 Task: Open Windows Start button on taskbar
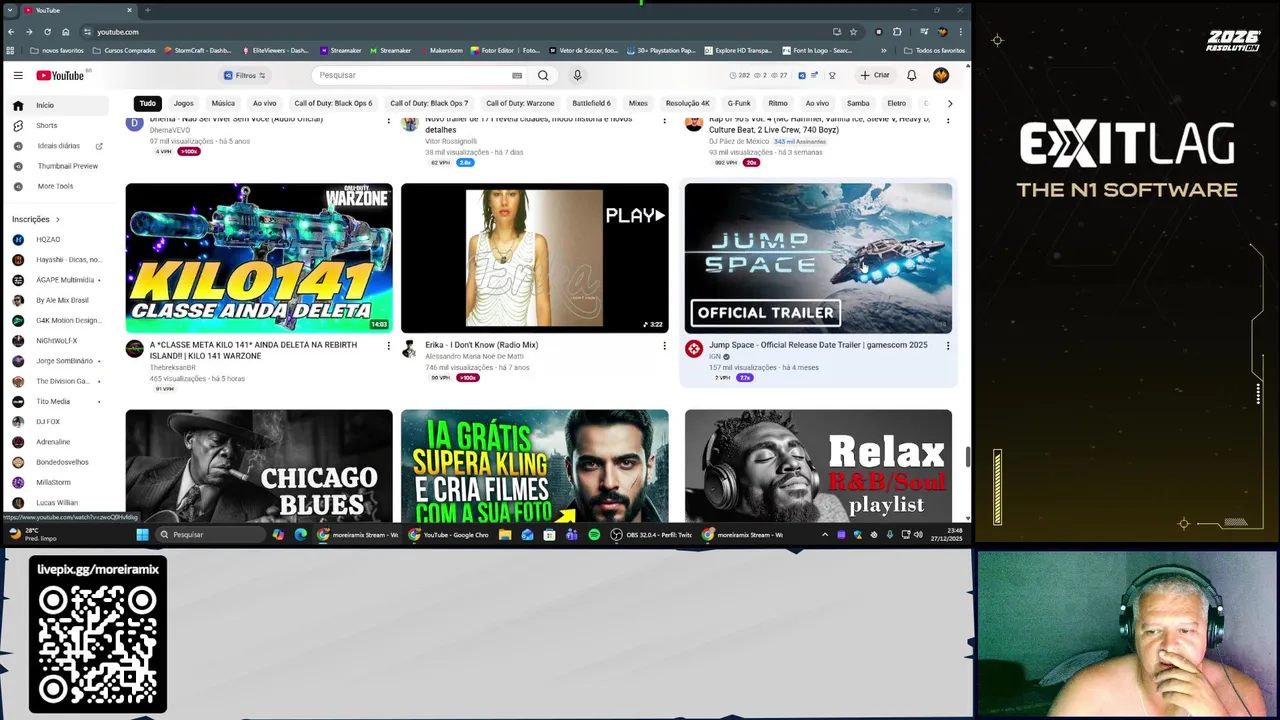tap(142, 535)
